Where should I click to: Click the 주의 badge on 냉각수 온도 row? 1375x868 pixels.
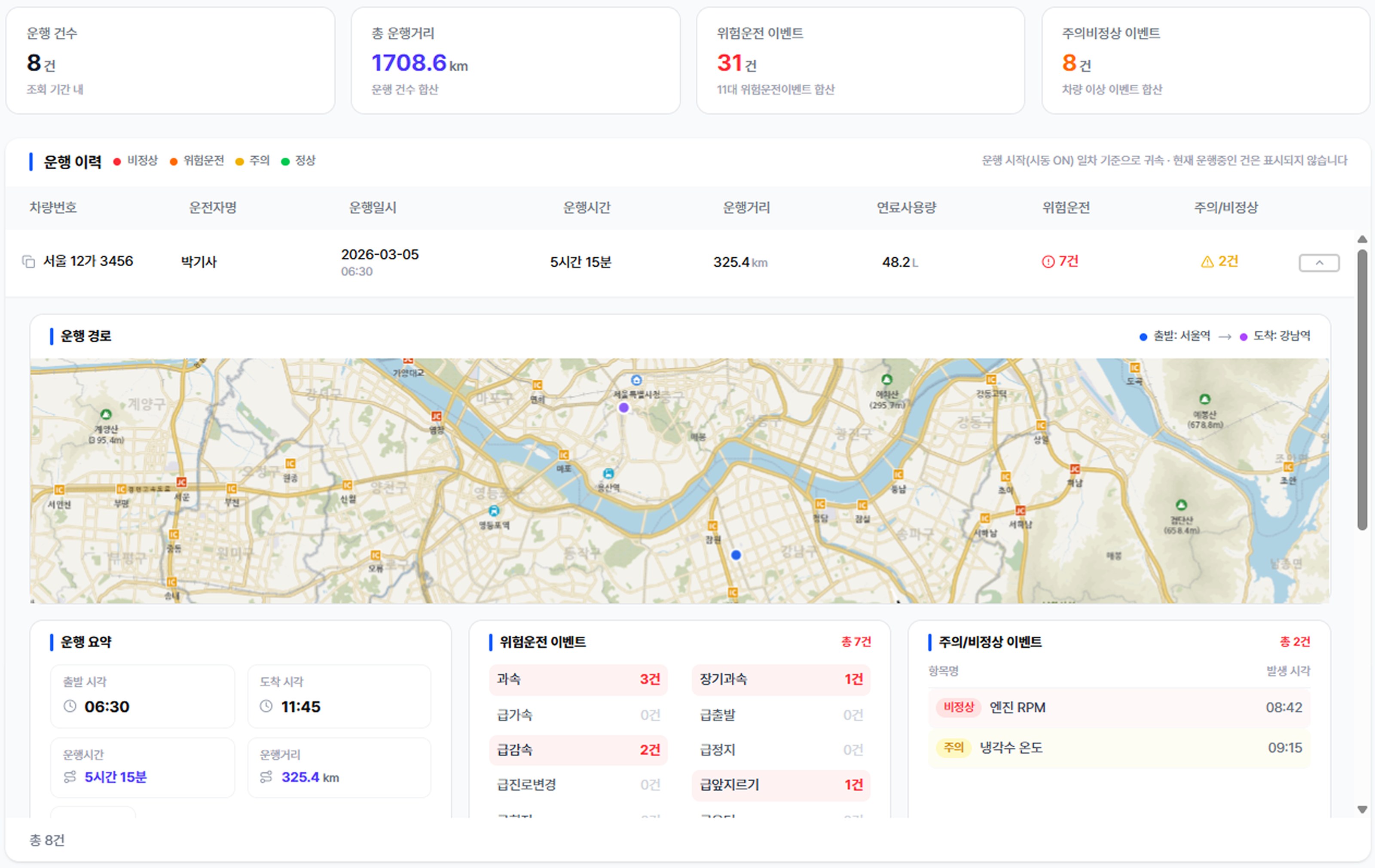[x=953, y=748]
